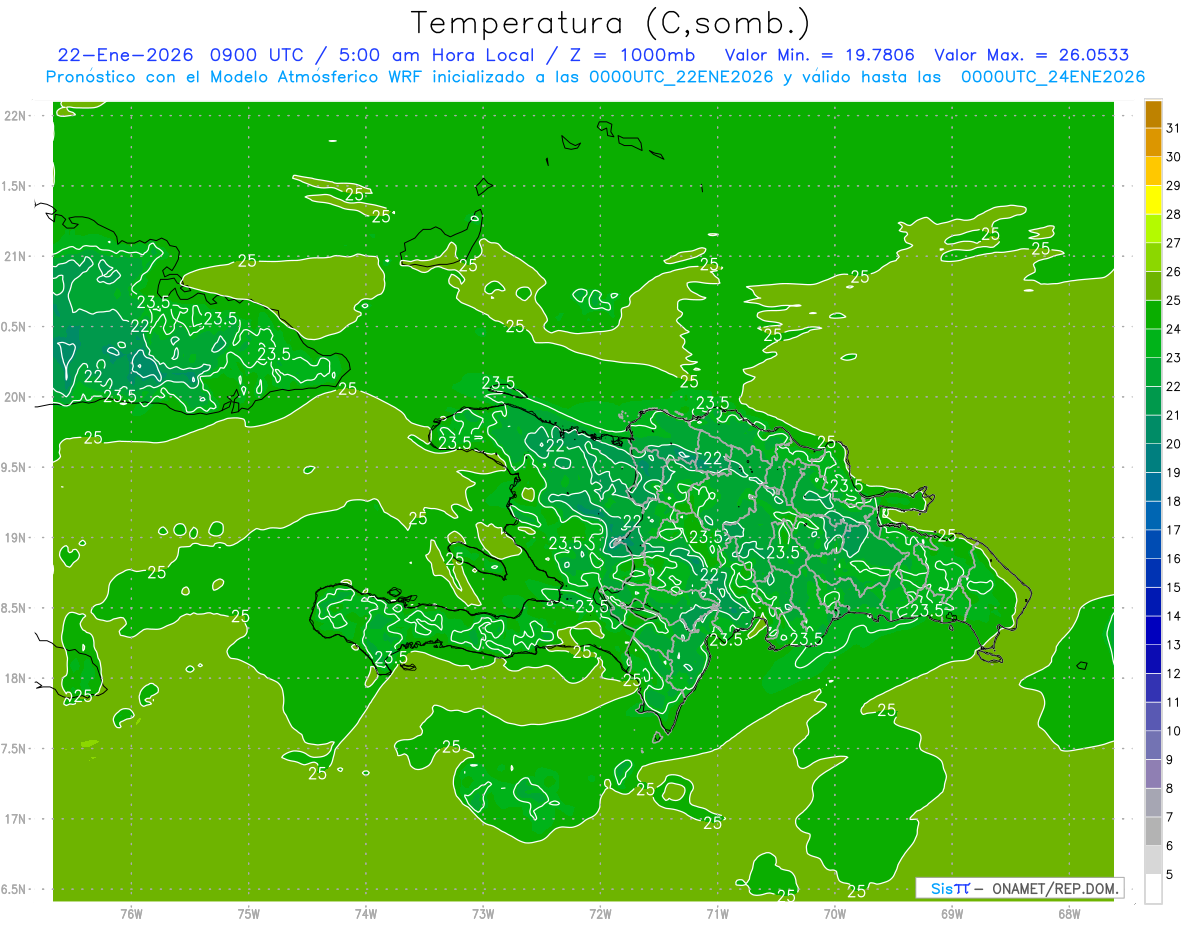Click the "Valor Min. = 19.7806" value
Image resolution: width=1200 pixels, height=927 pixels.
click(820, 55)
